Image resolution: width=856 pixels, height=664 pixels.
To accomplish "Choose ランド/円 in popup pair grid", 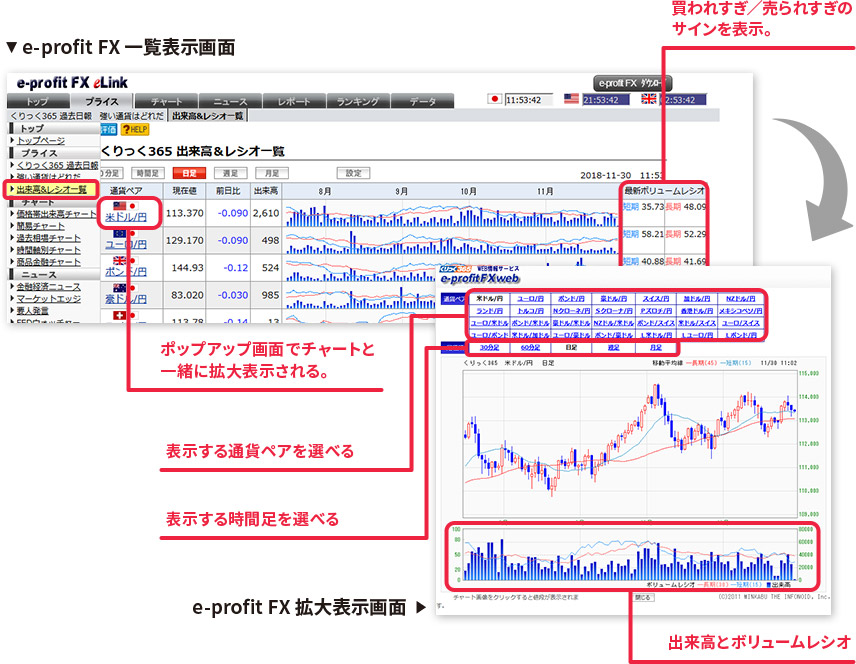I will [489, 311].
